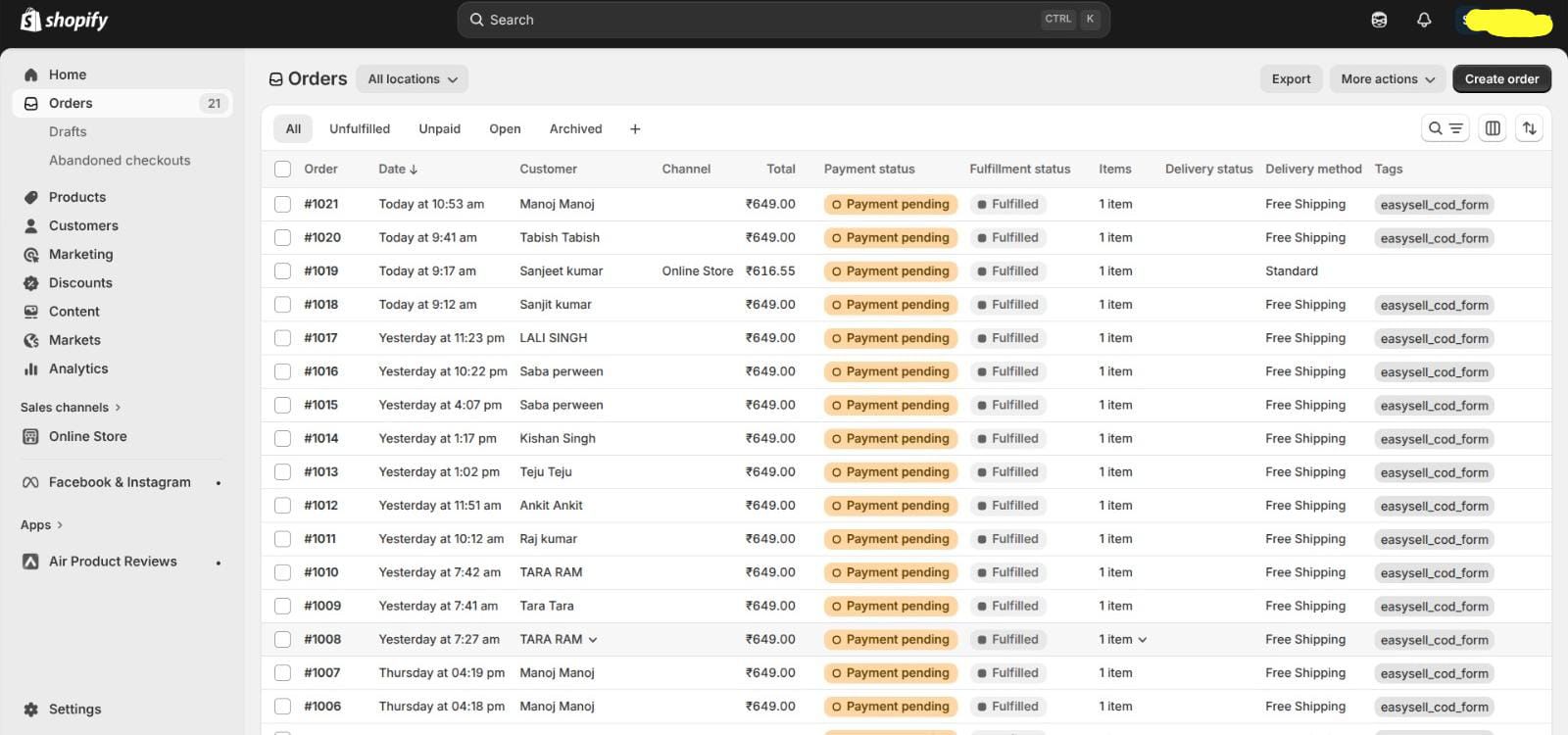
Task: Open the notifications bell icon
Action: click(1424, 20)
